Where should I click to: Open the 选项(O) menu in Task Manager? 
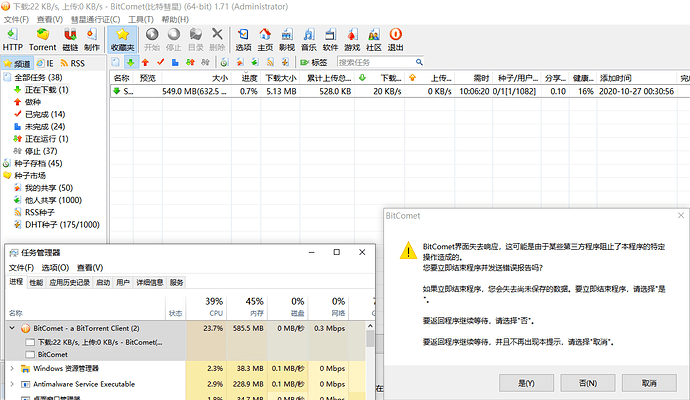click(55, 268)
